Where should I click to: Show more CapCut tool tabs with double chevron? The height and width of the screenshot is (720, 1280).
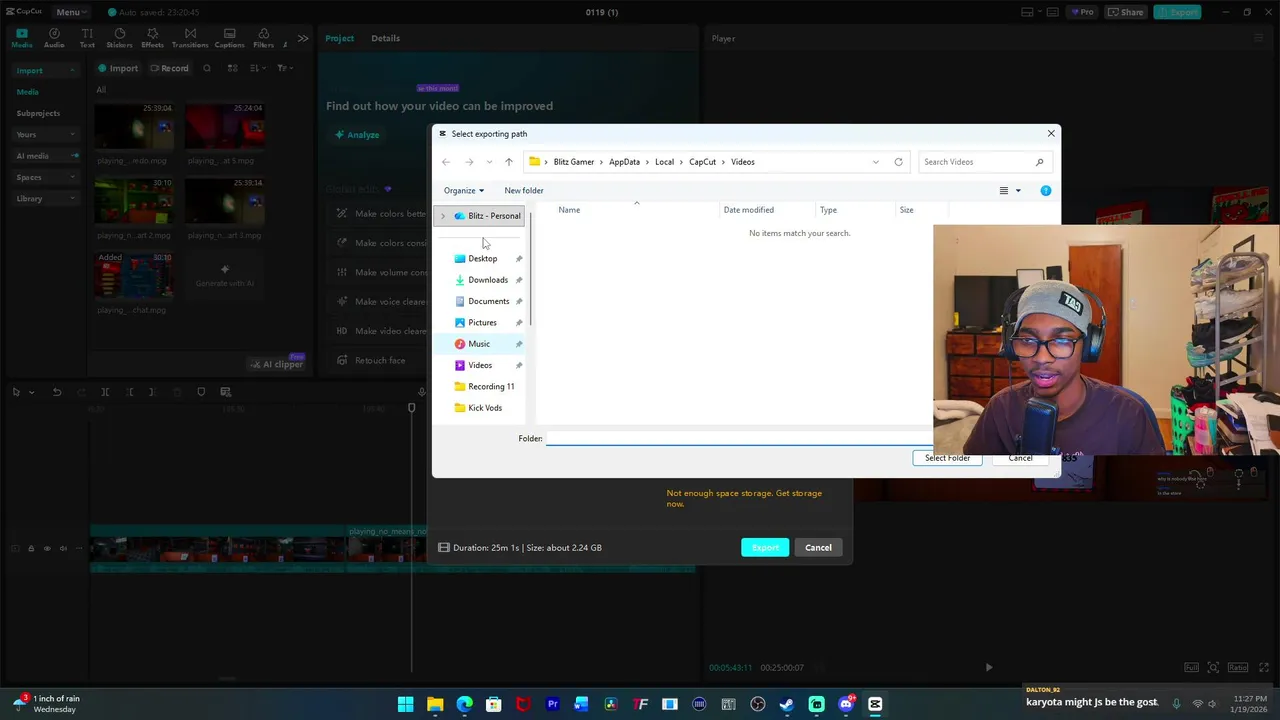pyautogui.click(x=303, y=38)
